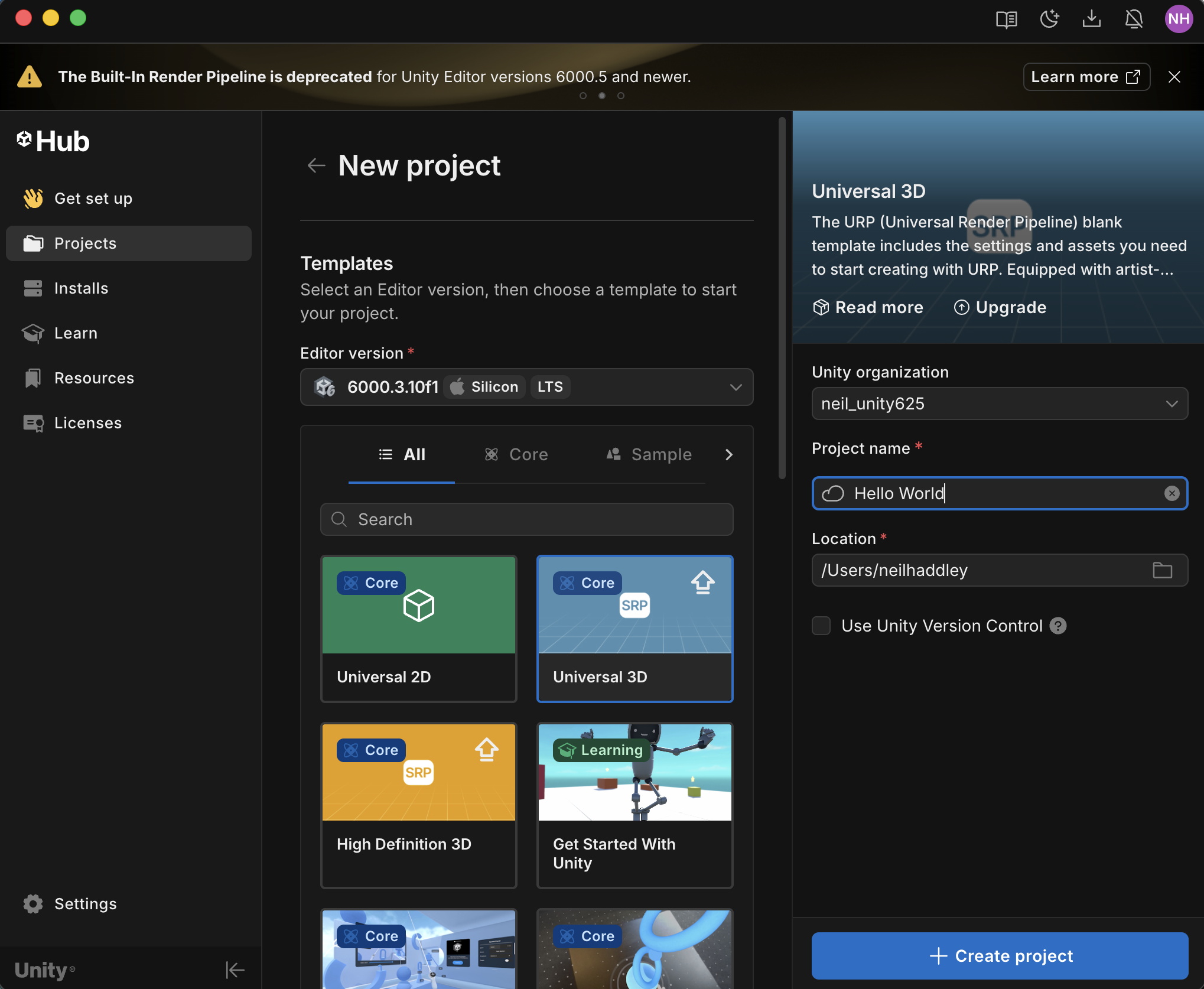The height and width of the screenshot is (989, 1204).
Task: Enable Use Unity Version Control checkbox
Action: coord(821,626)
